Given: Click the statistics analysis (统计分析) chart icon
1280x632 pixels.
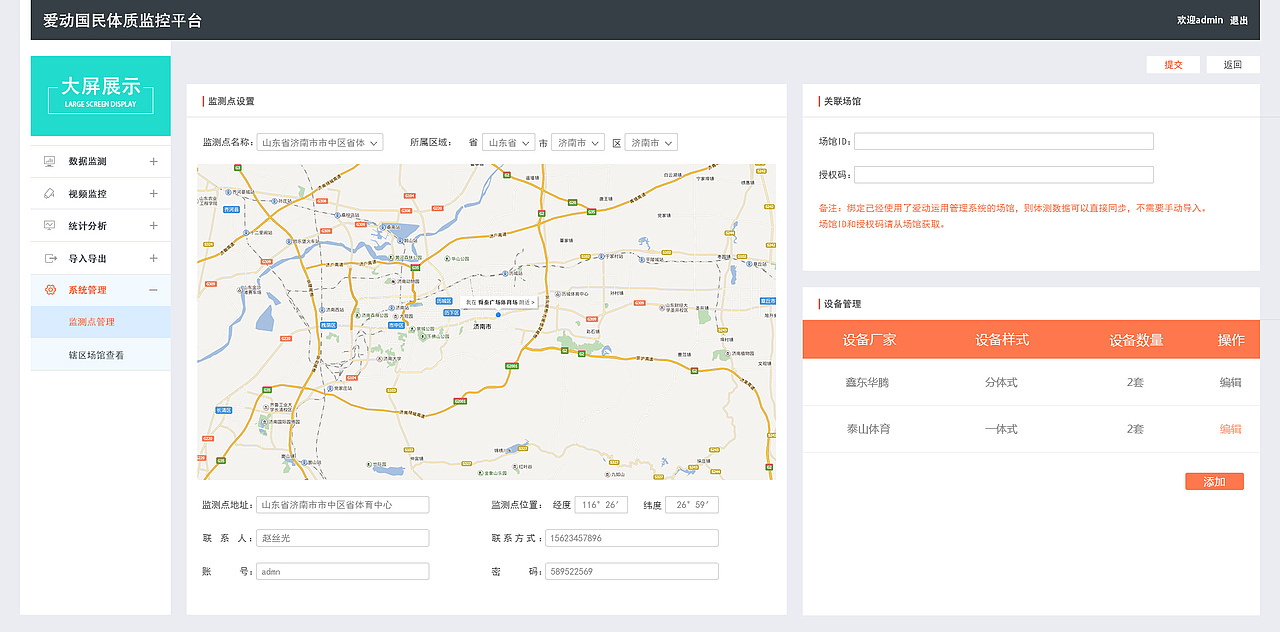Looking at the screenshot, I should [x=49, y=225].
